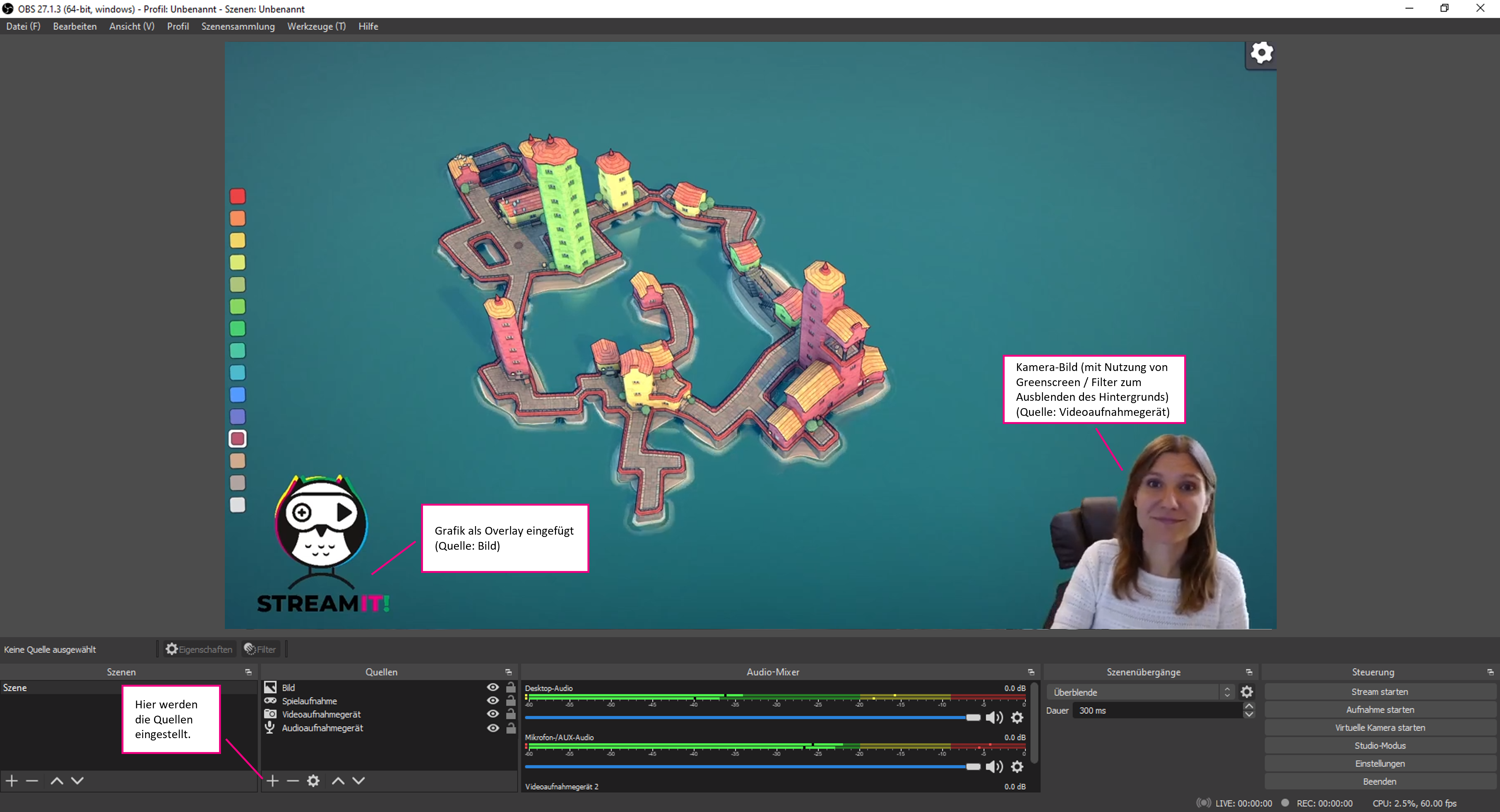Toggle visibility of Spielaufnahme source

(493, 701)
